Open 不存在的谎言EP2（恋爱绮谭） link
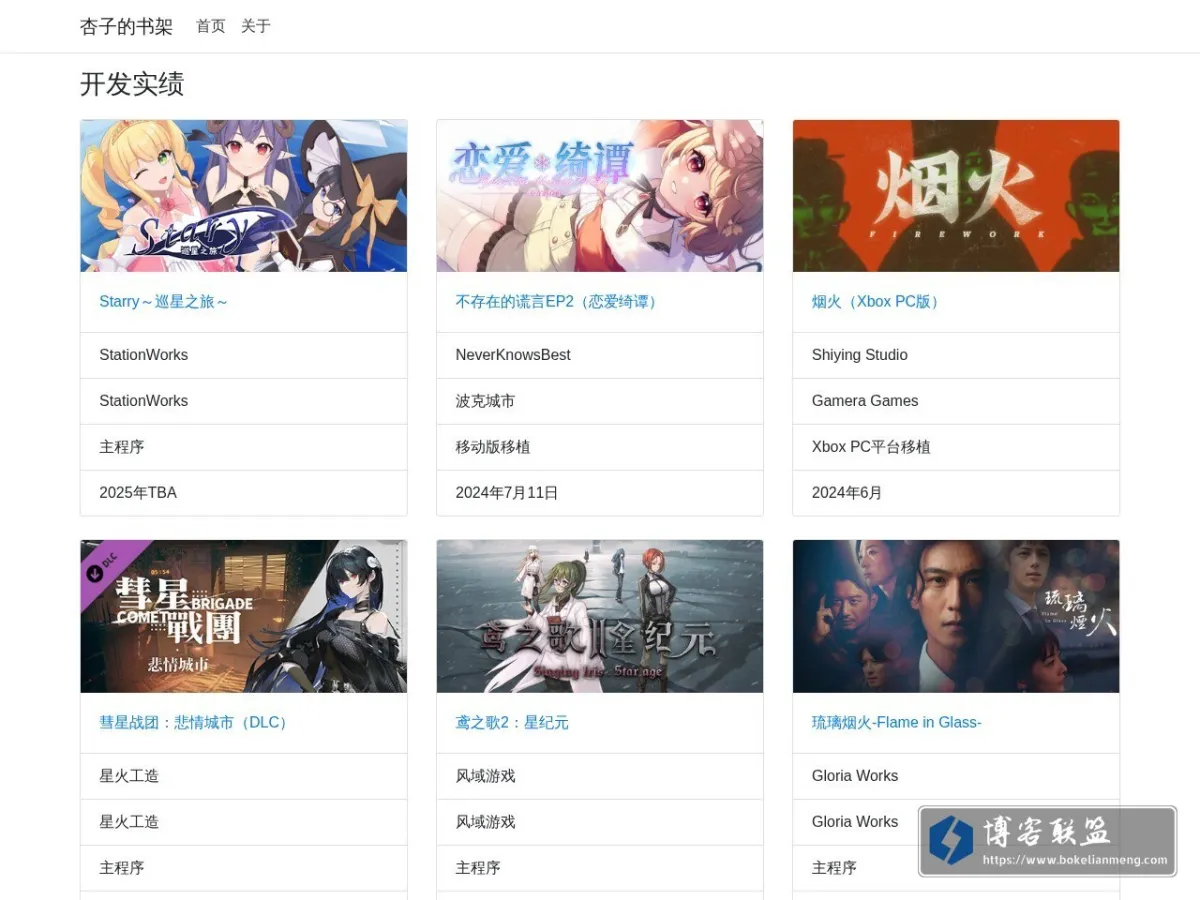This screenshot has height=900, width=1200. point(559,302)
